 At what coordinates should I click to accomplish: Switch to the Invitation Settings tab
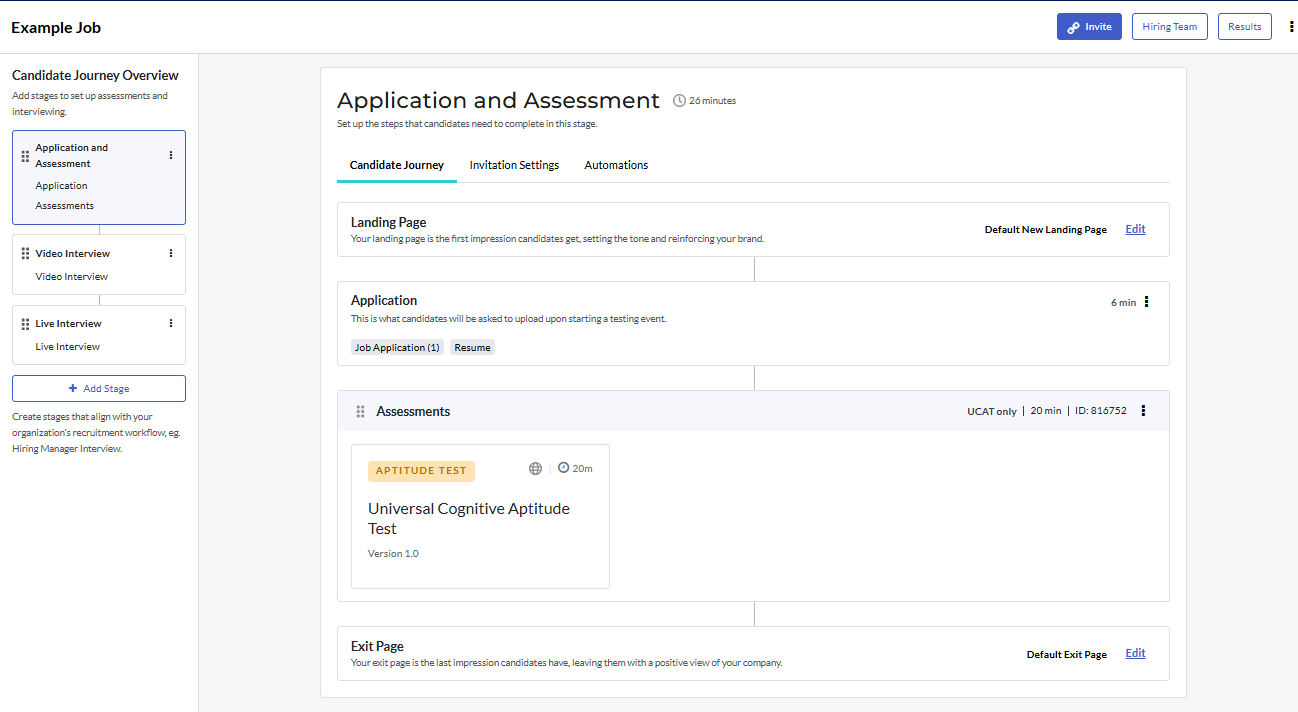point(514,165)
